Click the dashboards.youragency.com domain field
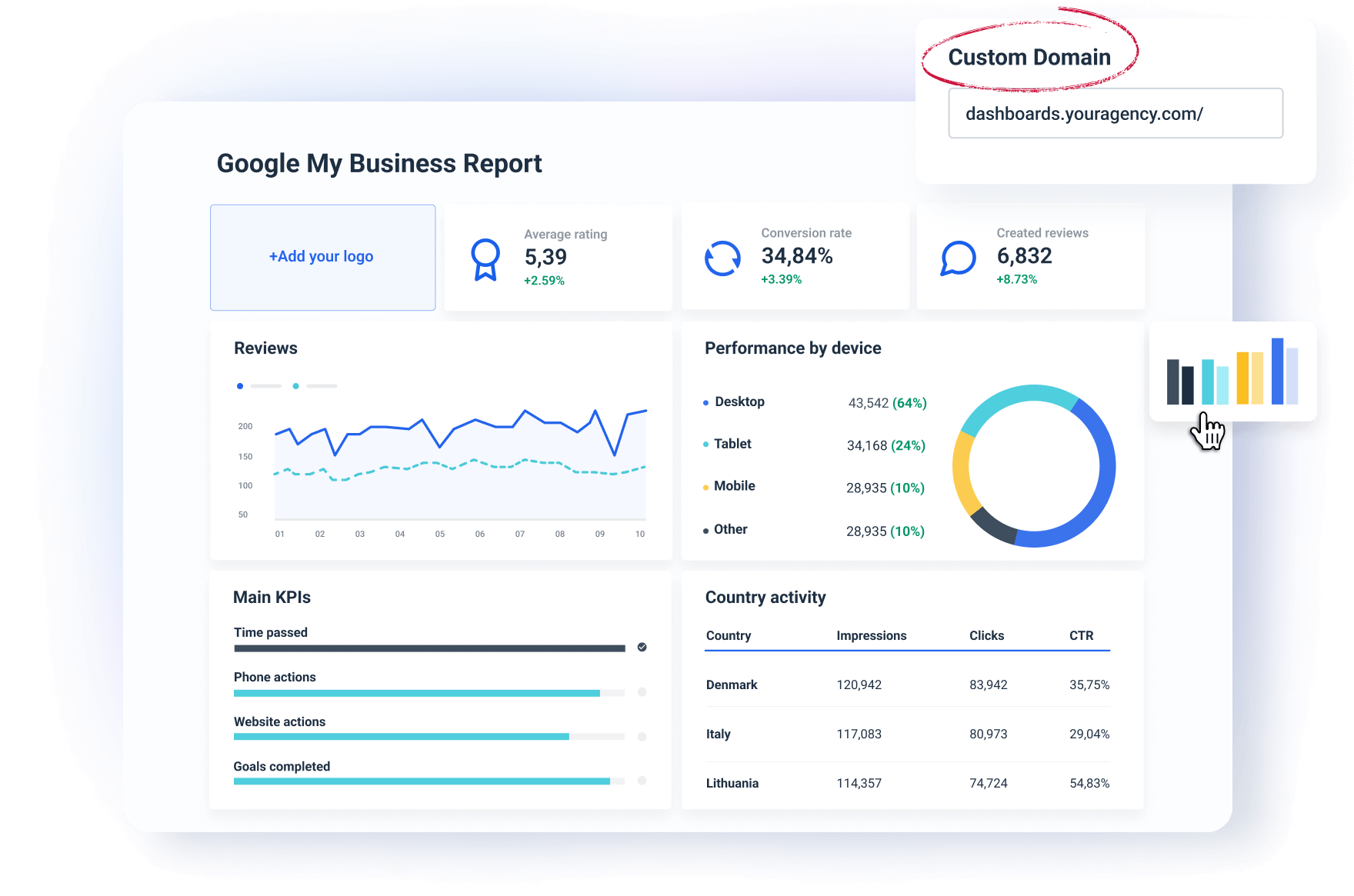The height and width of the screenshot is (896, 1354). tap(1115, 113)
